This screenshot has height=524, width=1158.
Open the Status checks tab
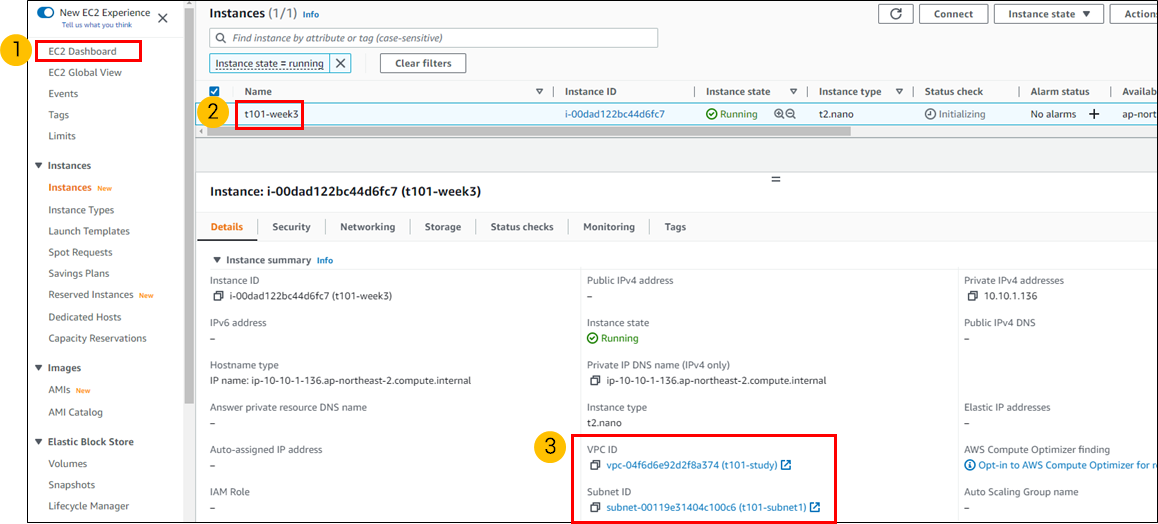[x=521, y=227]
